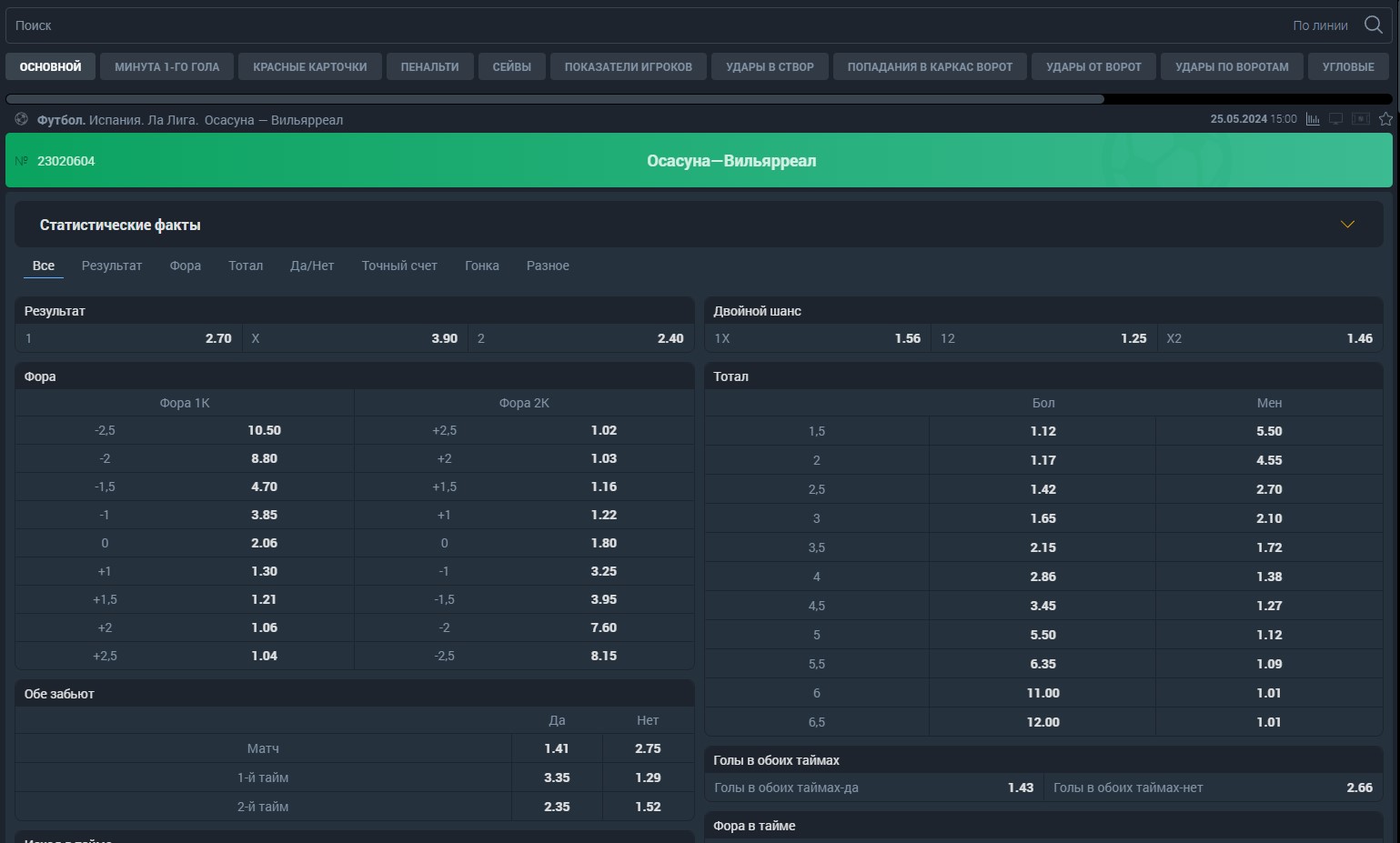Add match to favorites with star icon
Viewport: 1400px width, 843px height.
pyautogui.click(x=1385, y=119)
